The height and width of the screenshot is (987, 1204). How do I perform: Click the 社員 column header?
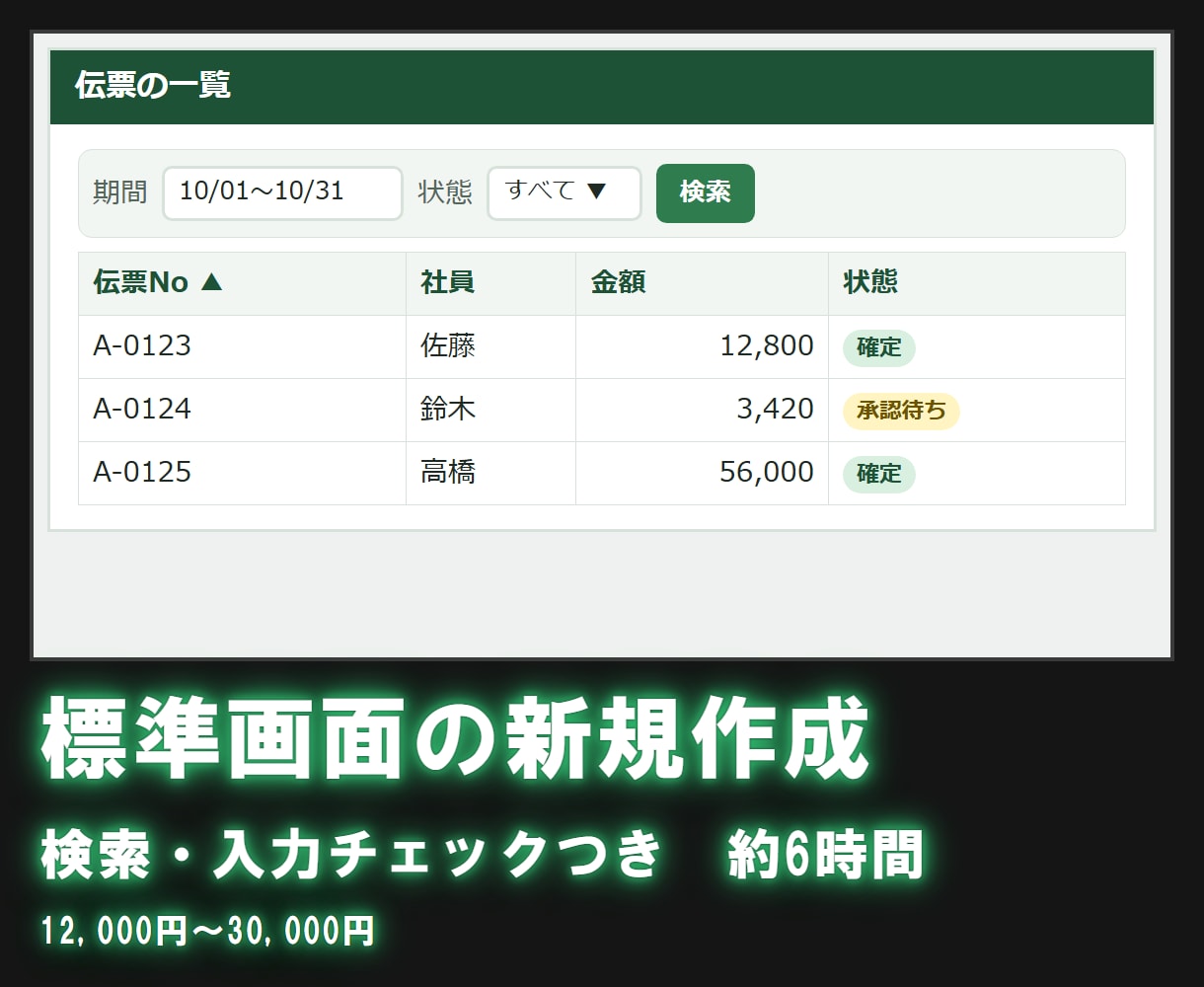point(490,283)
